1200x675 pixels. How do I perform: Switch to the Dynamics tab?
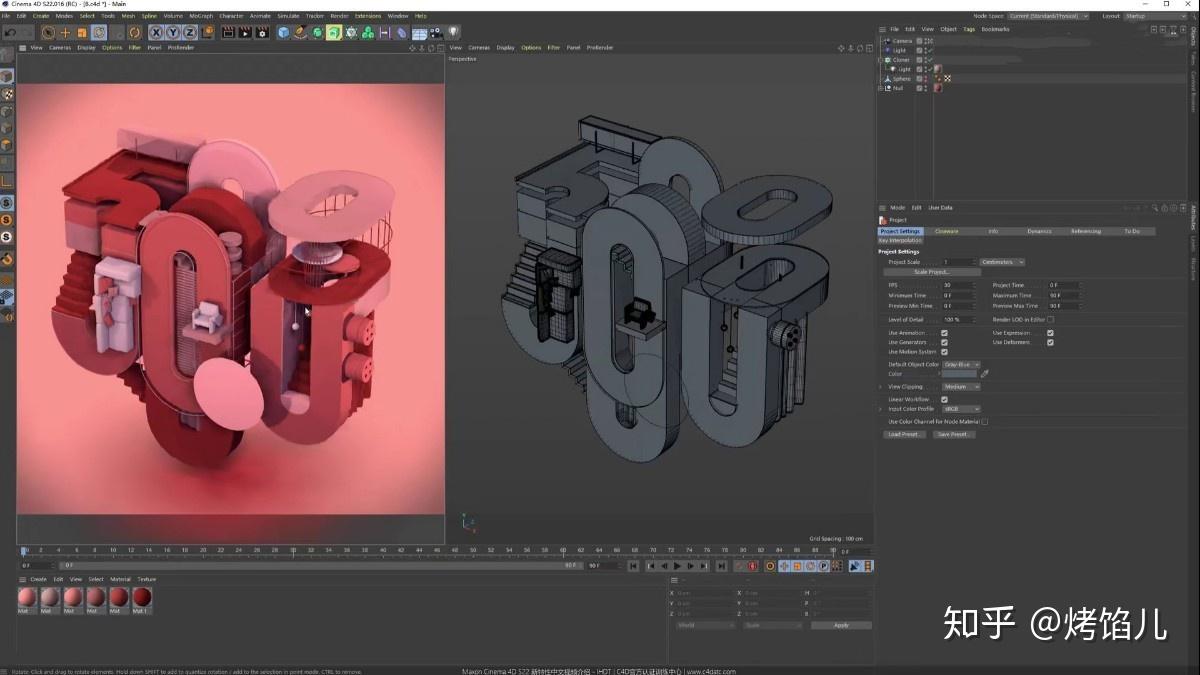(1039, 231)
